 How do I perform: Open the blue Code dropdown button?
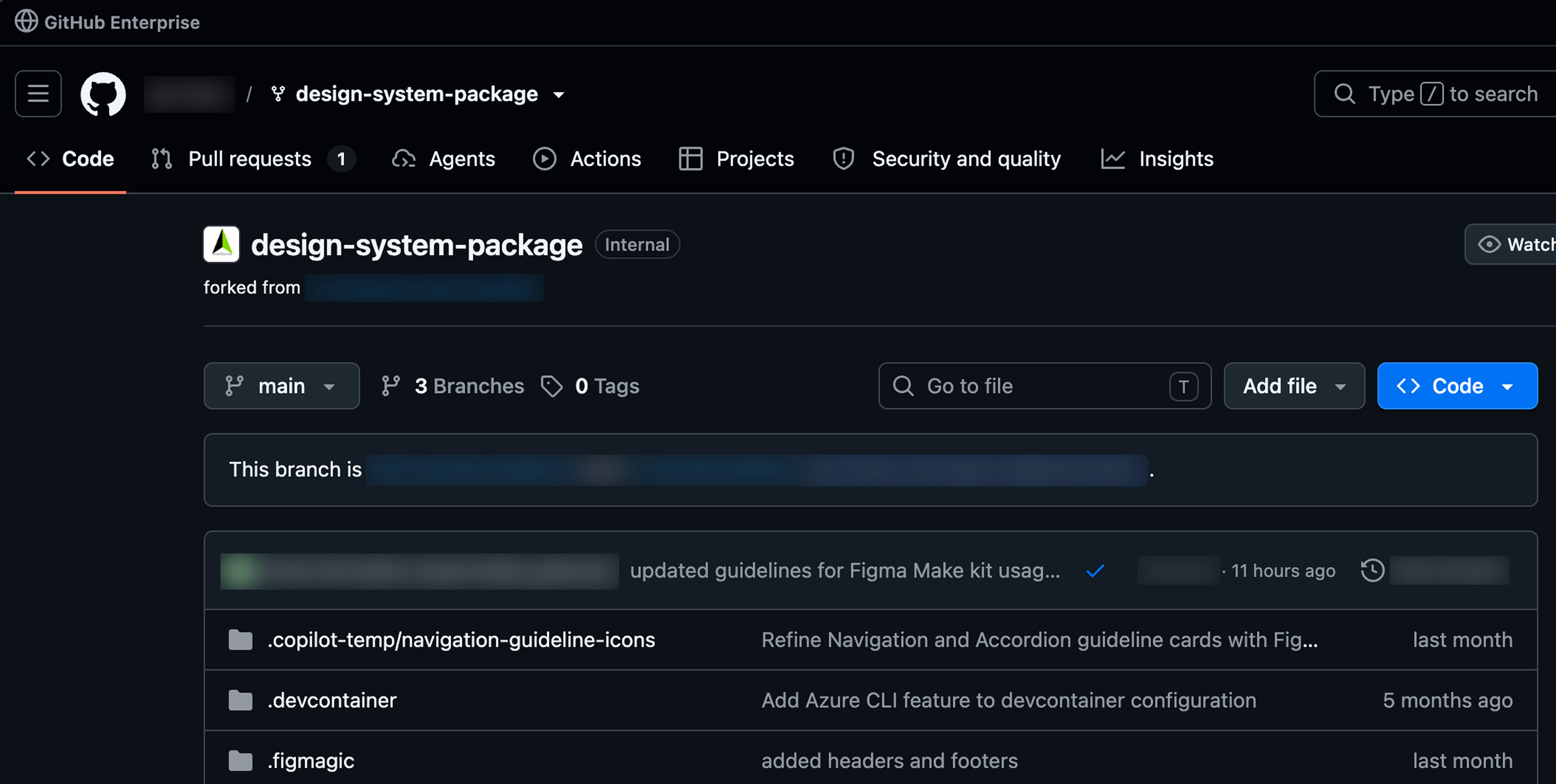[x=1457, y=386]
